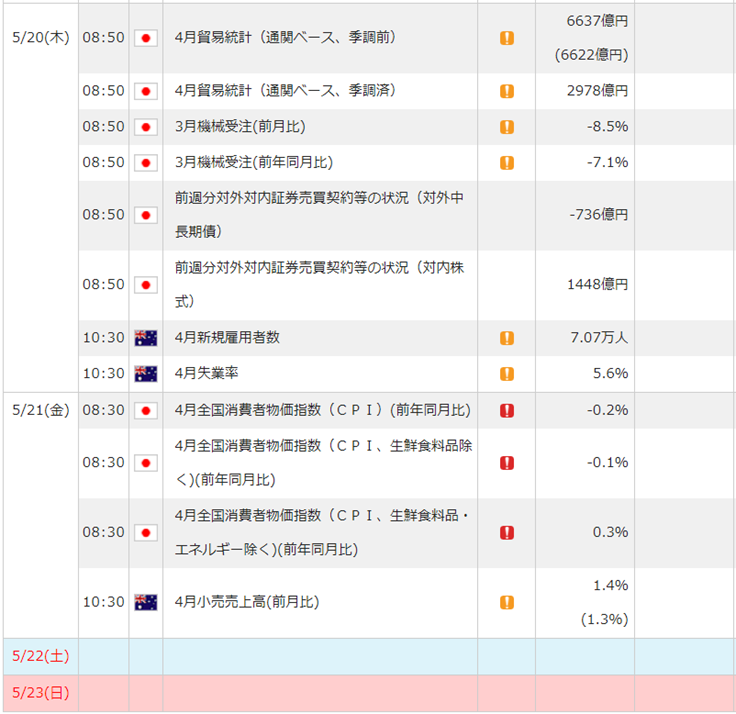Click 4月新規雇用者数 event name
Screen dimensions: 736x714
(227, 337)
